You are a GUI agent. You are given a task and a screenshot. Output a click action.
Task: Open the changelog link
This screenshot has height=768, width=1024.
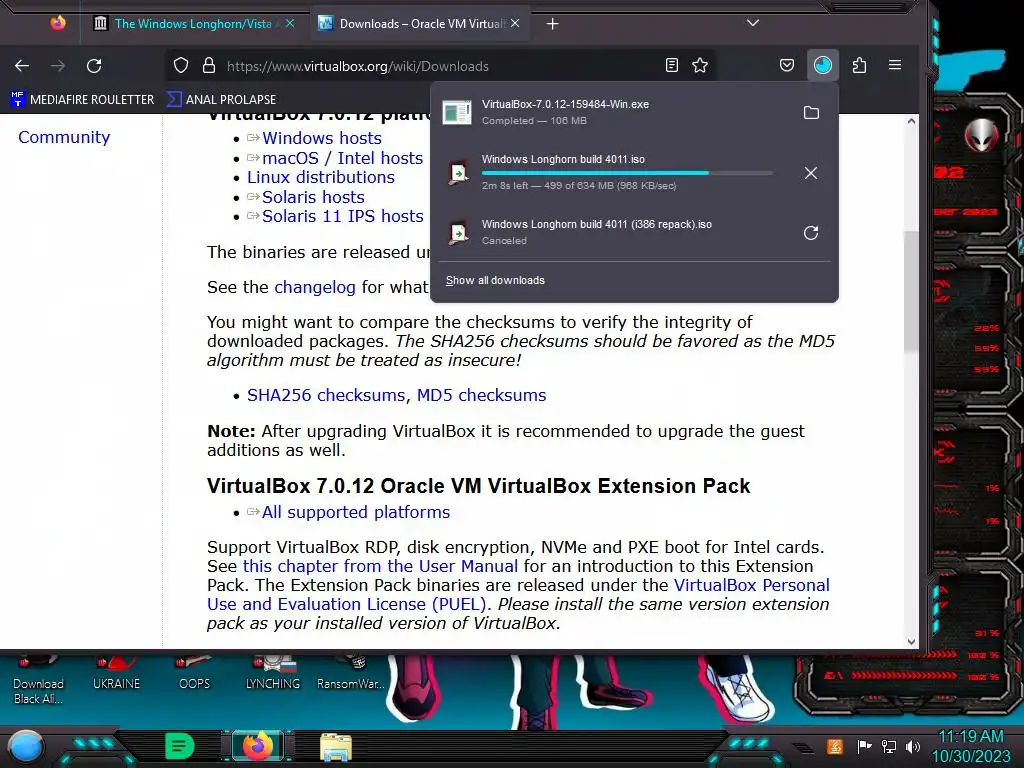click(x=315, y=287)
